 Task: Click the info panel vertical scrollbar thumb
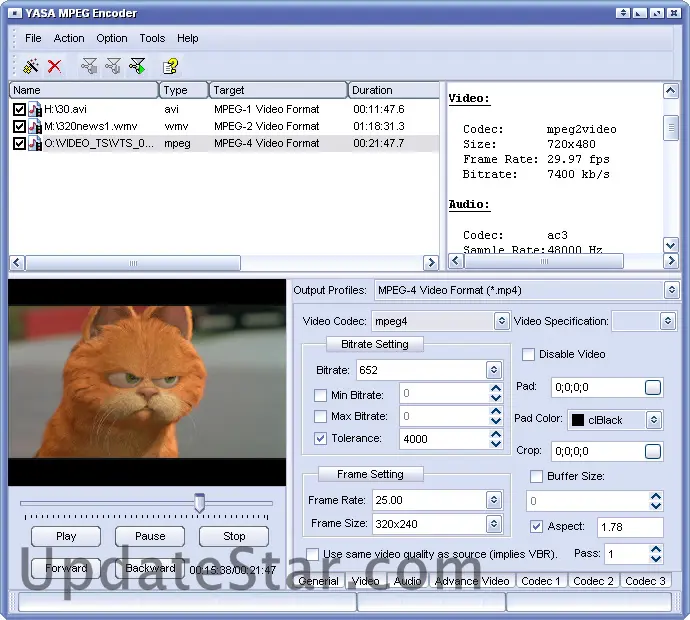click(671, 128)
